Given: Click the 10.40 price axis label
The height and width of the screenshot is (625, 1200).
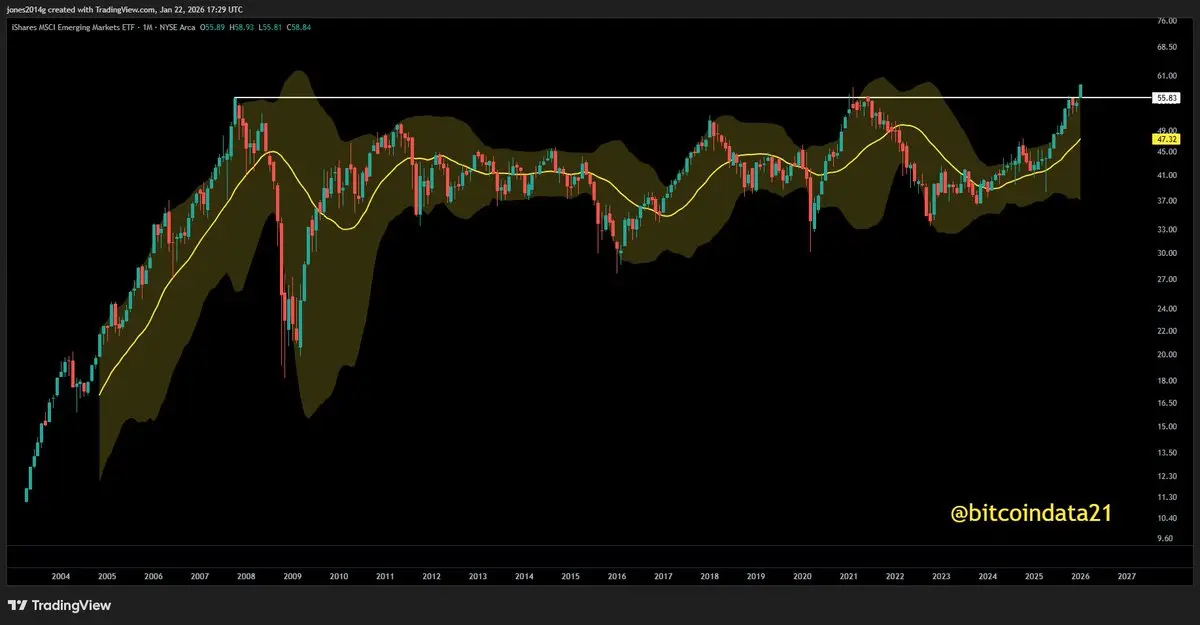Looking at the screenshot, I should (1166, 517).
